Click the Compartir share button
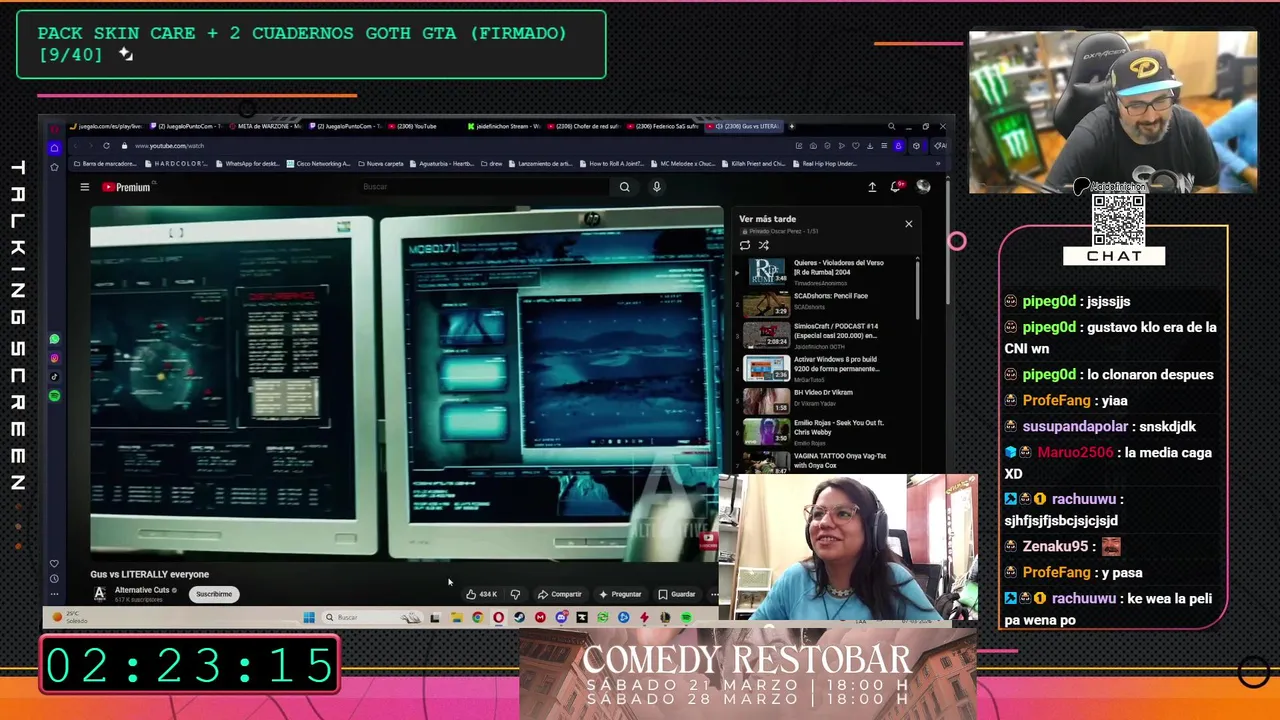This screenshot has width=1280, height=720. [x=560, y=594]
